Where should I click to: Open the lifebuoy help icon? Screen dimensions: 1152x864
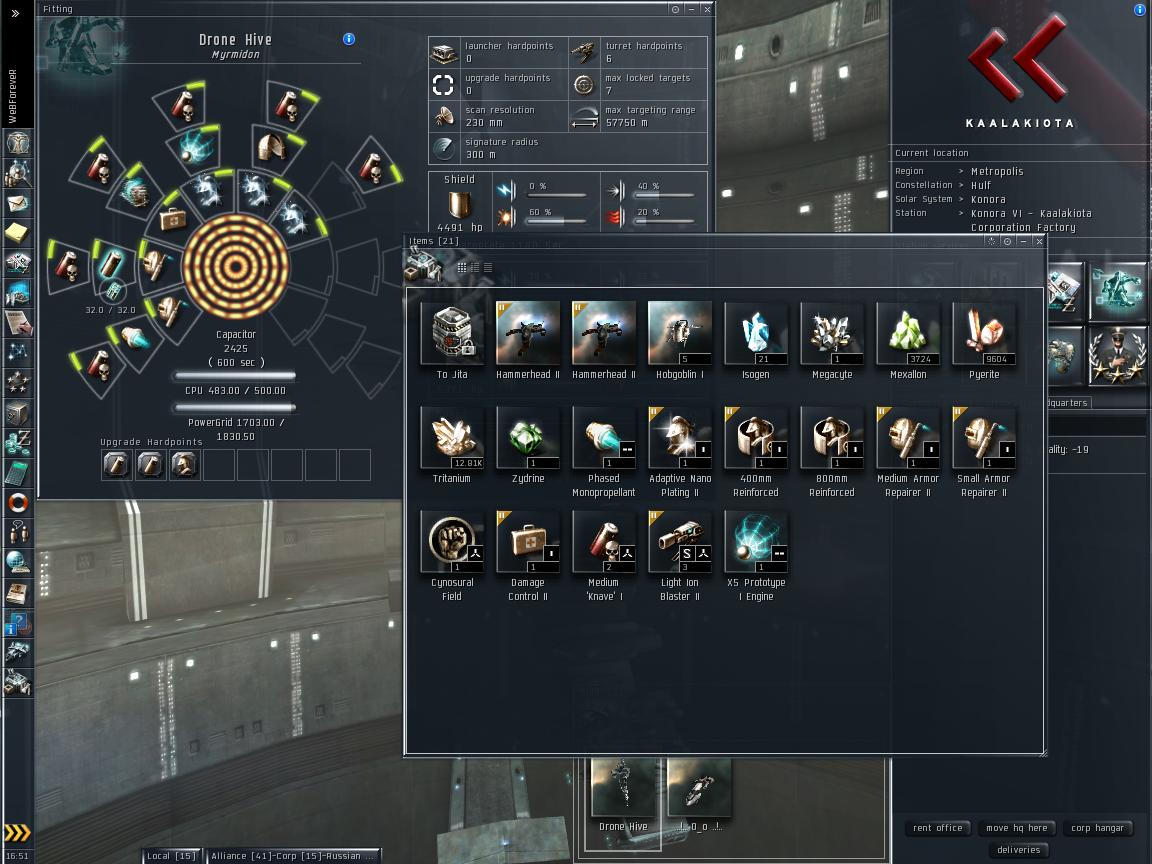(18, 503)
